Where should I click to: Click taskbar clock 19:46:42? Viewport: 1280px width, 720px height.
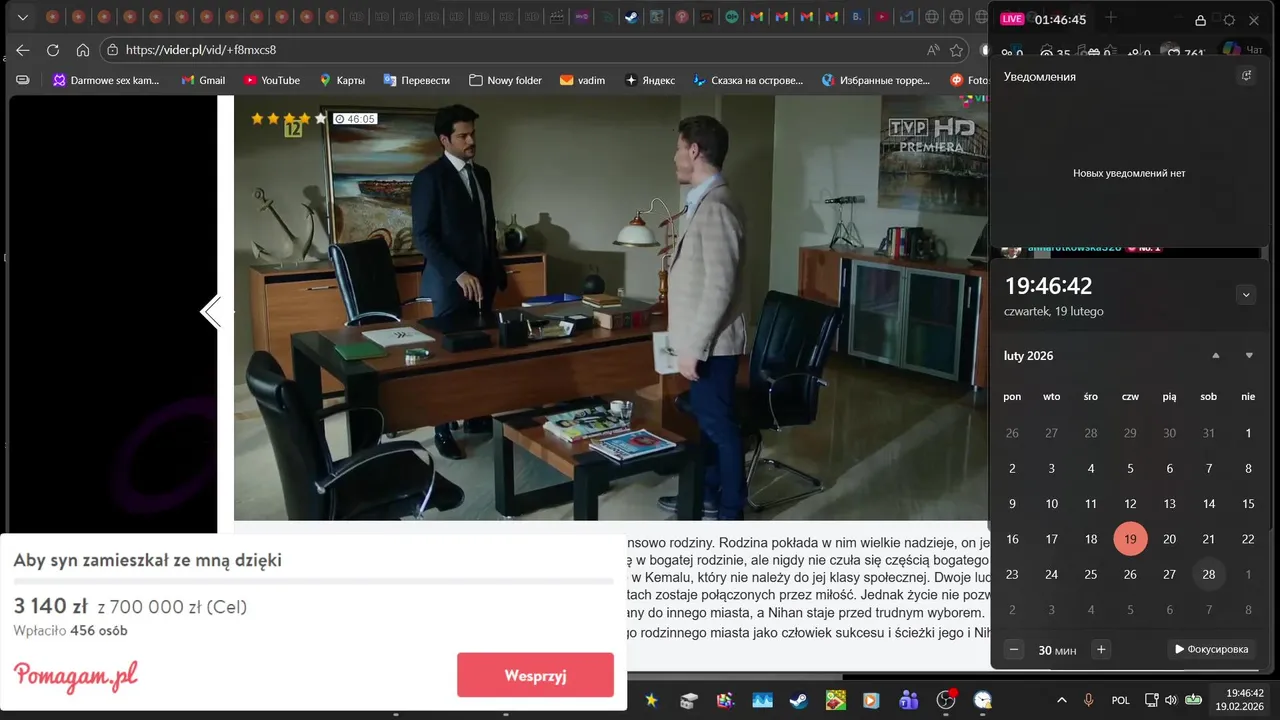(x=1240, y=700)
